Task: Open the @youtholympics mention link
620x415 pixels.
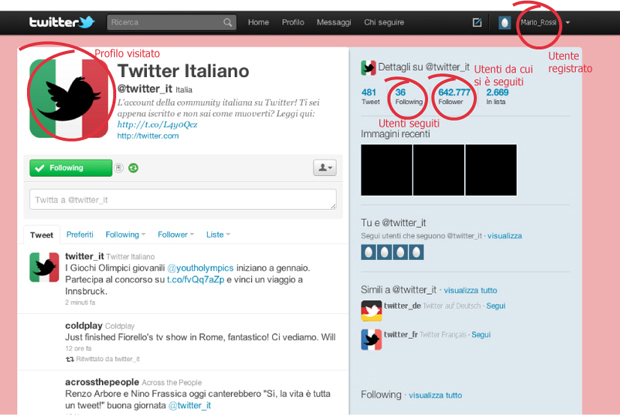Action: 200,268
